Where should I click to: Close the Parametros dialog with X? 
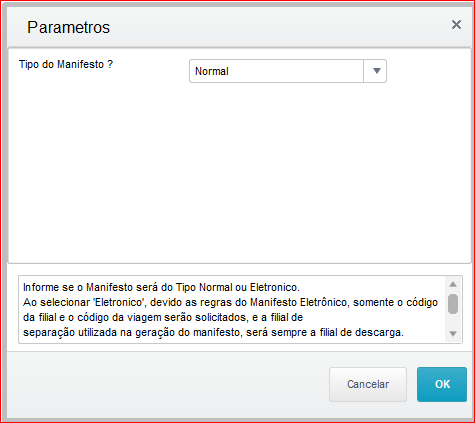point(456,25)
